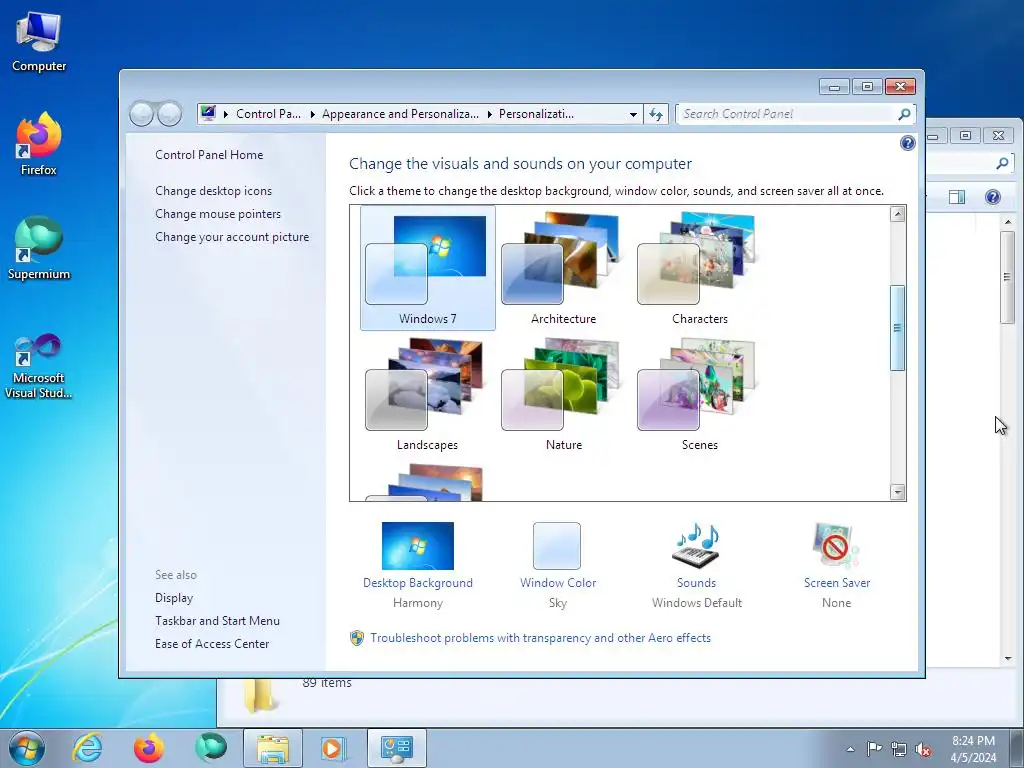The image size is (1024, 768).
Task: Go to Control Panel Home
Action: [209, 155]
